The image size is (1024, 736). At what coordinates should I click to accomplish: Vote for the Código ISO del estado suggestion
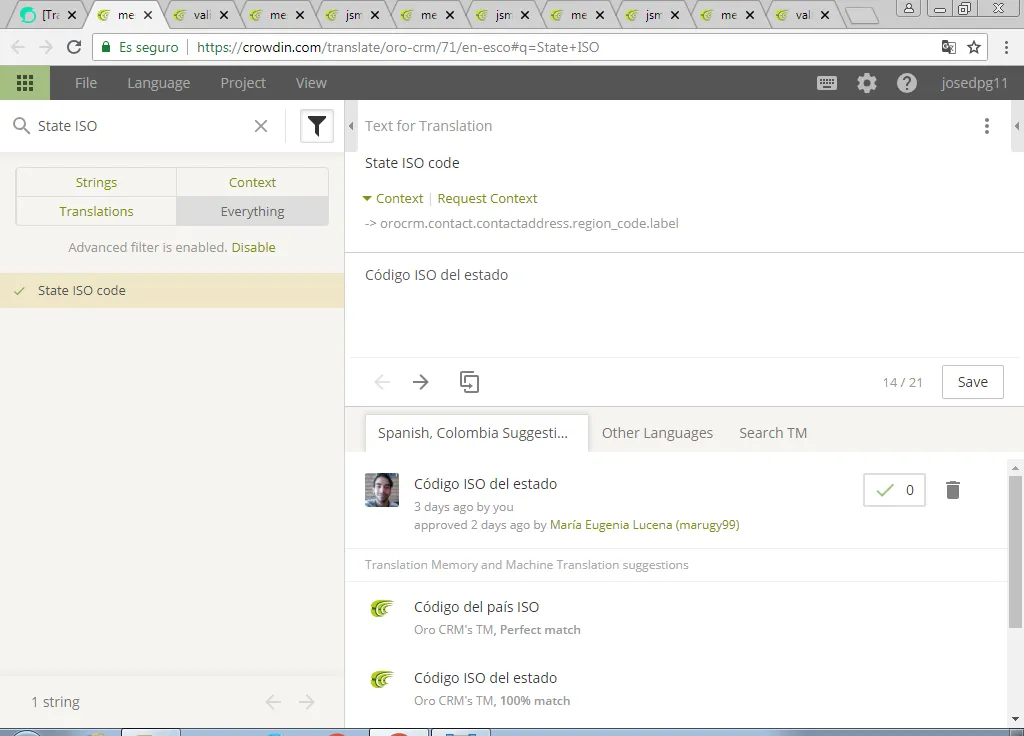tap(894, 490)
